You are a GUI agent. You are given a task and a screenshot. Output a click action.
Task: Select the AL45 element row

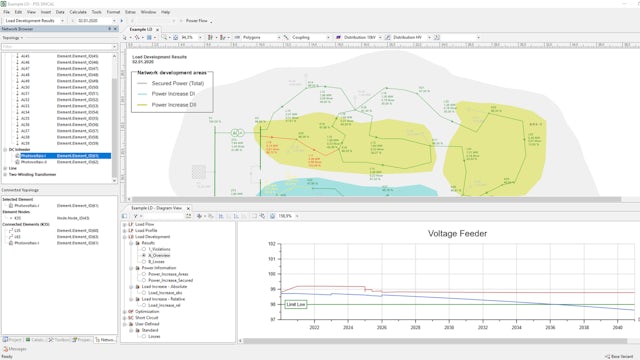click(59, 56)
